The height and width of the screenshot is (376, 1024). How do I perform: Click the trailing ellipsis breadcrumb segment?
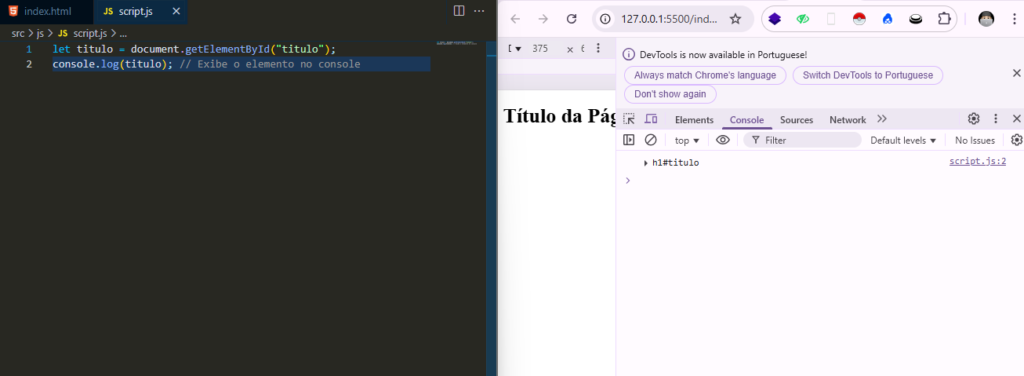pyautogui.click(x=123, y=33)
